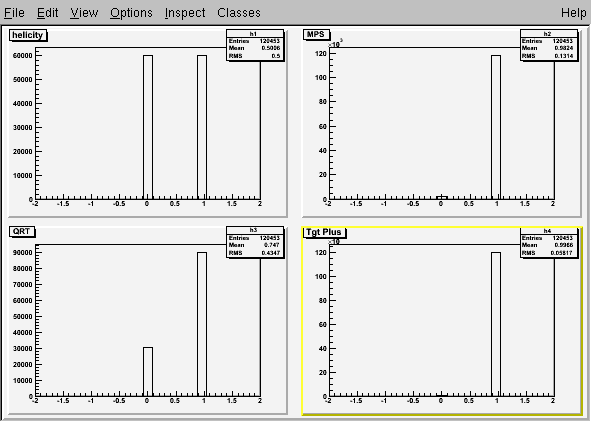
Task: Select the helicity histogram title box
Action: tap(28, 35)
